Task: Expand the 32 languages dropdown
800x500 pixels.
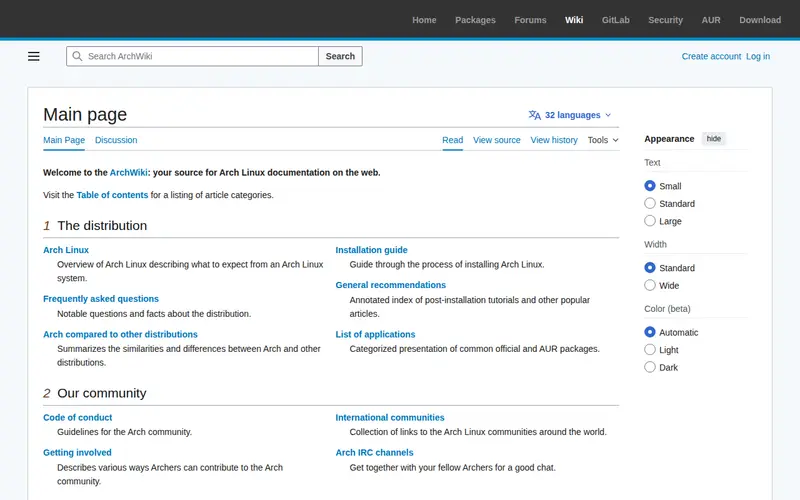Action: (570, 115)
